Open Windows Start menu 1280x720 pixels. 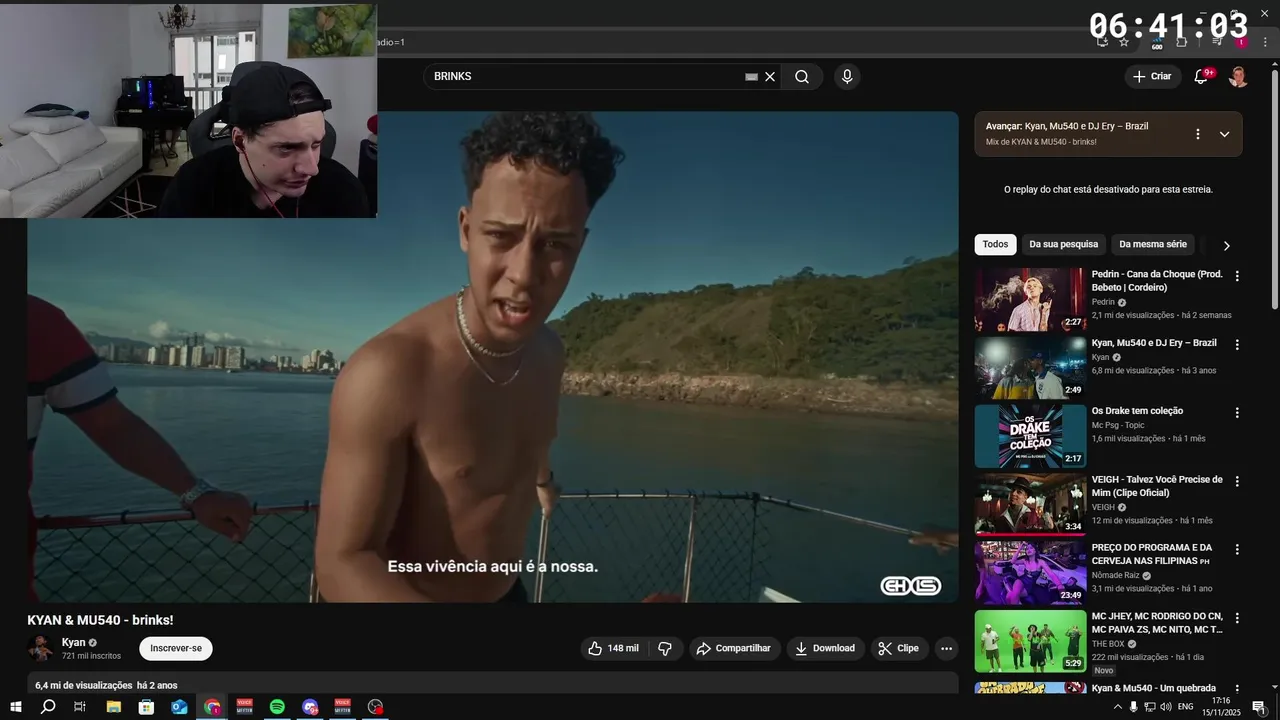(16, 707)
